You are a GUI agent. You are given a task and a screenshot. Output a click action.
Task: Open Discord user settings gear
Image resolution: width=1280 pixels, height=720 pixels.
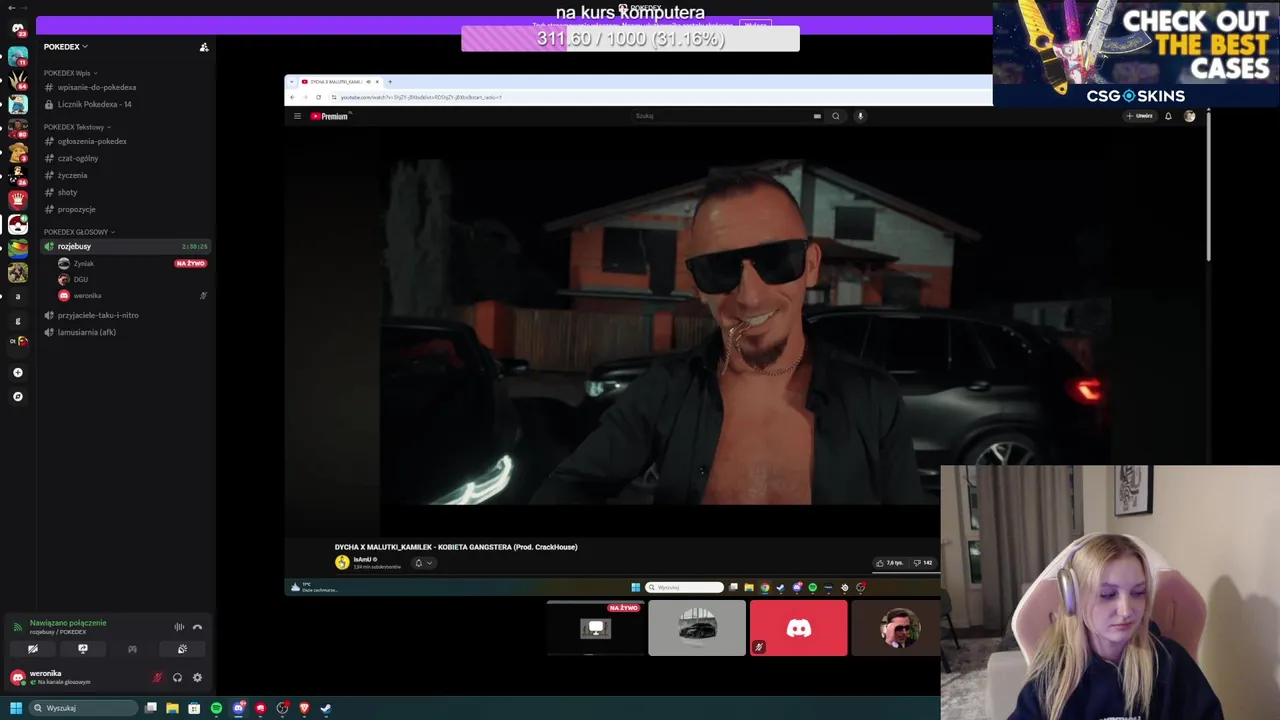click(197, 678)
